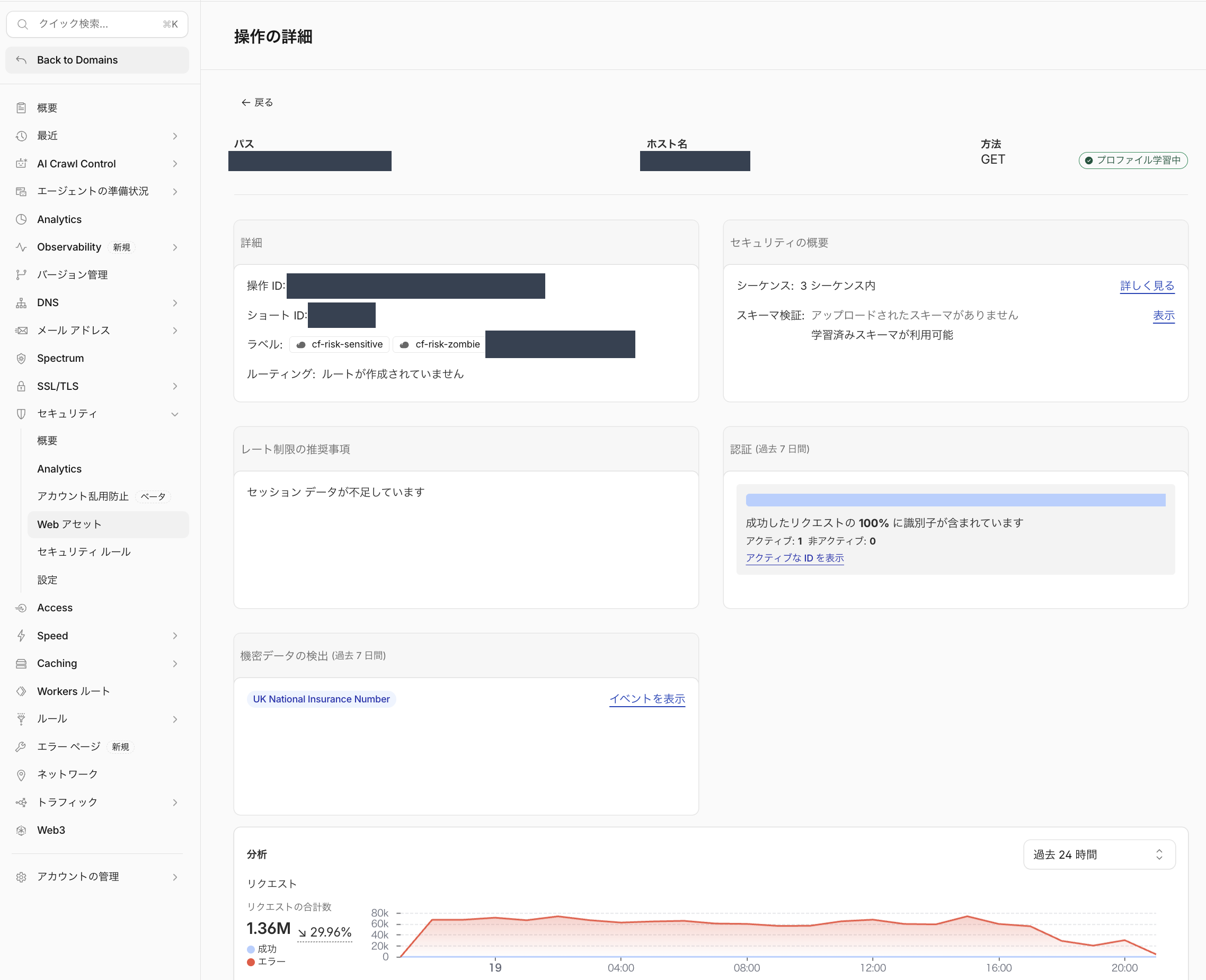The height and width of the screenshot is (980, 1206).
Task: Click the 詳しく見る sequence link
Action: (1147, 286)
